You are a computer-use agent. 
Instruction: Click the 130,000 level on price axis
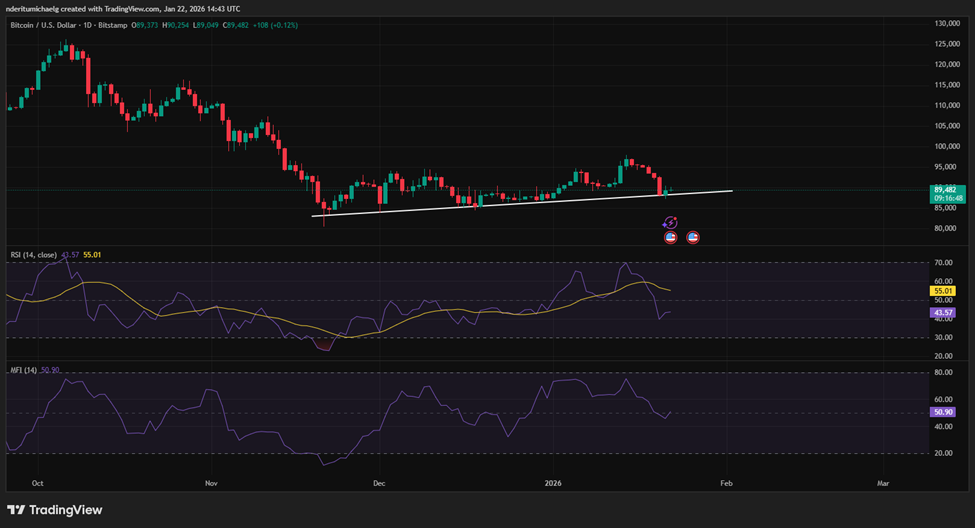click(x=947, y=23)
